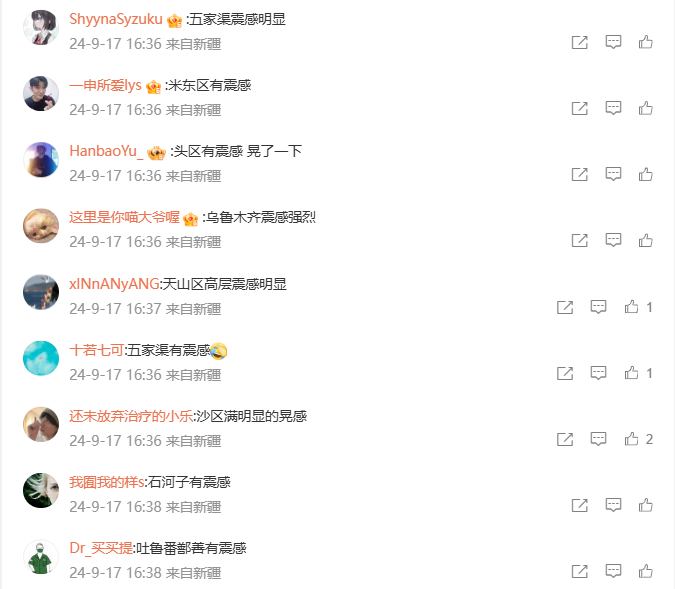This screenshot has width=675, height=589.
Task: Reply to 十若七可's comment
Action: click(x=598, y=373)
